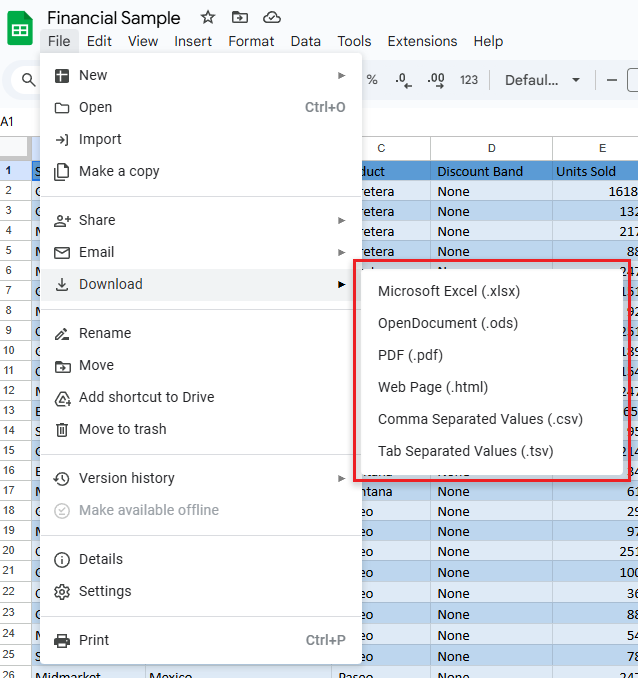Open the Help menu

[x=488, y=41]
